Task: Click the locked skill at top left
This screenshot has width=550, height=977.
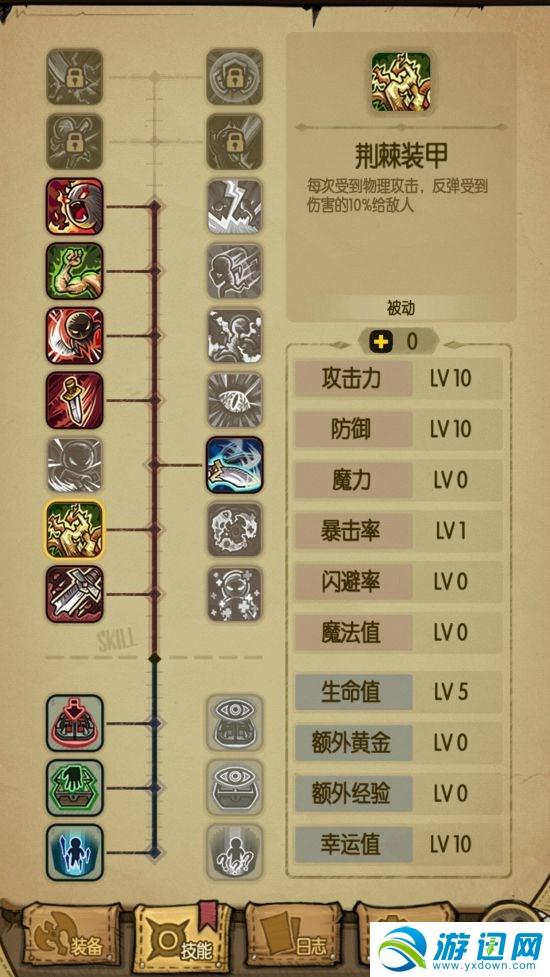Action: click(74, 77)
